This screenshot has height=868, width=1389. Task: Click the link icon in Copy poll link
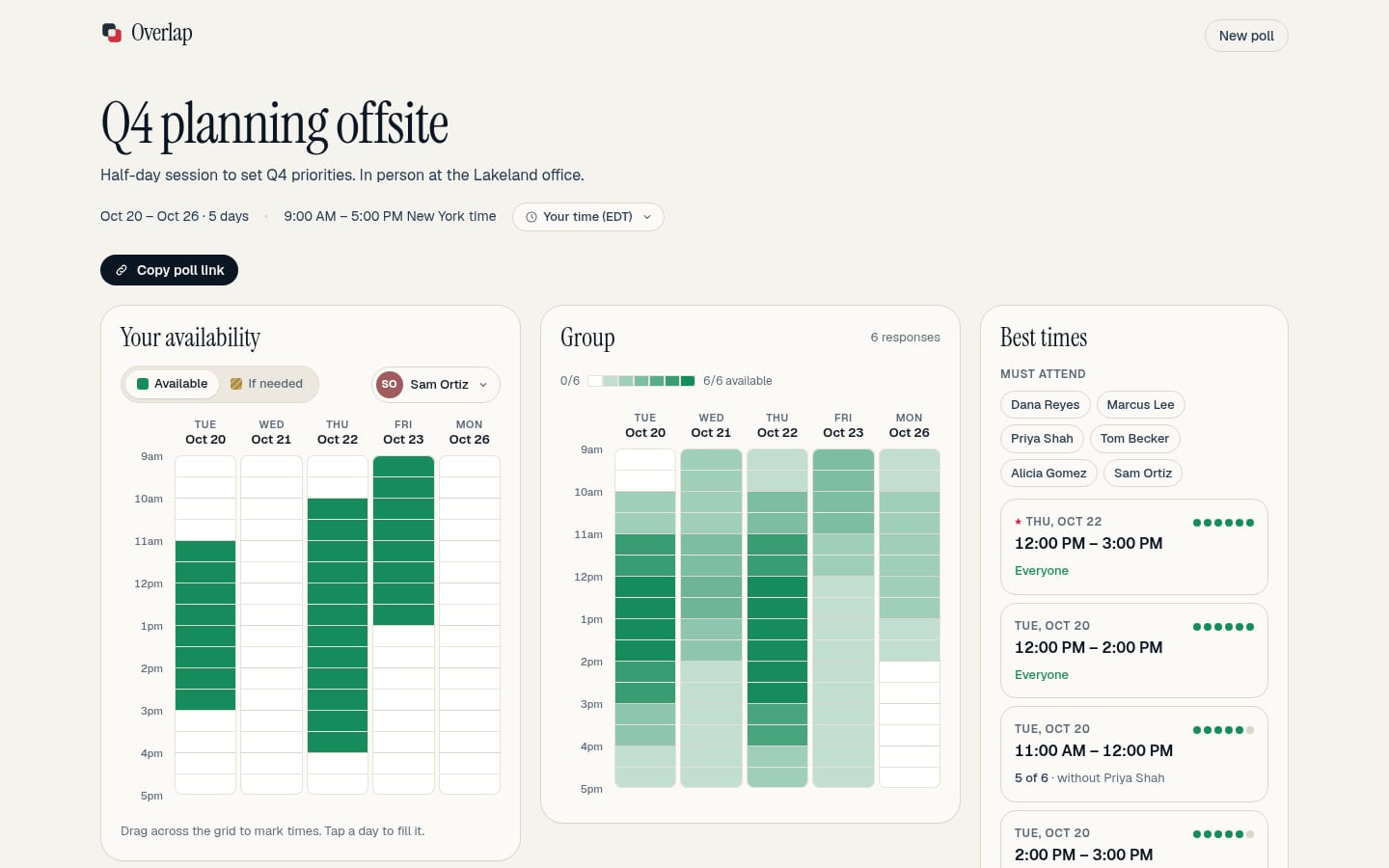coord(122,270)
